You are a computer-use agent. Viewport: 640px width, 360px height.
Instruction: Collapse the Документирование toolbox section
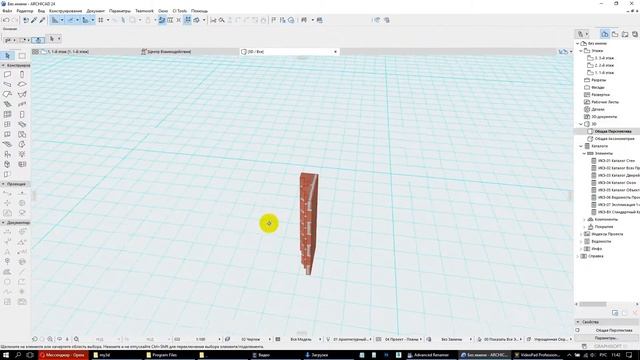[x=3, y=223]
